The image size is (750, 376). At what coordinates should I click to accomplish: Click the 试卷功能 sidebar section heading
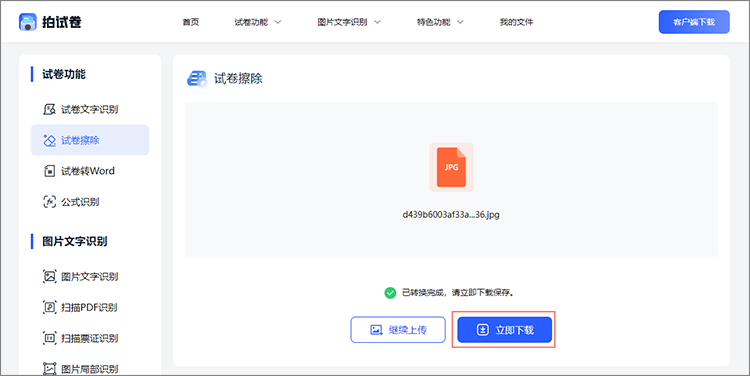(64, 74)
